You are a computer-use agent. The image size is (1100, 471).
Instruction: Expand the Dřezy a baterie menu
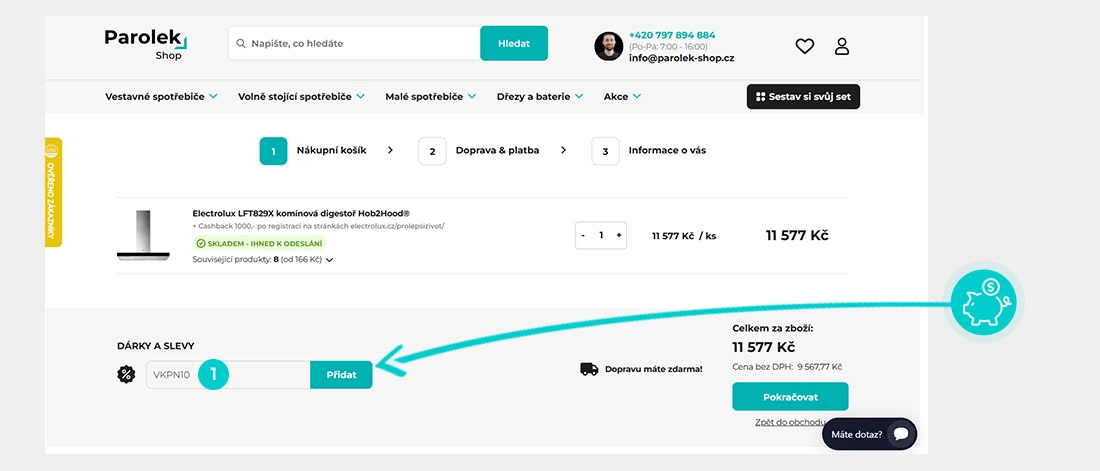point(540,97)
